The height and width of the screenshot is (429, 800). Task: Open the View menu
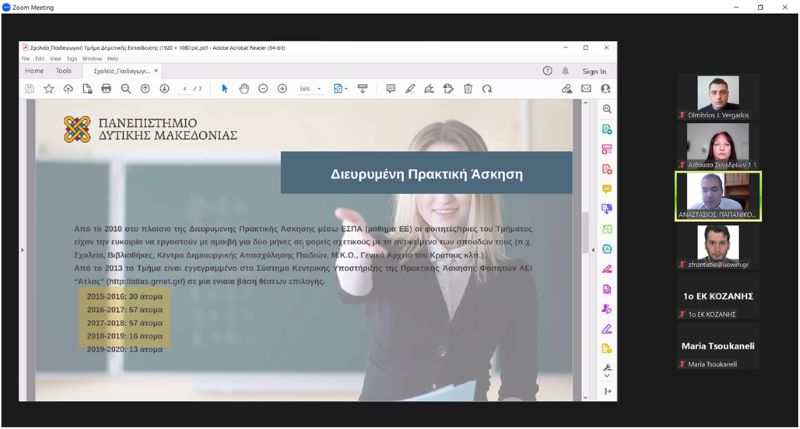pos(56,59)
